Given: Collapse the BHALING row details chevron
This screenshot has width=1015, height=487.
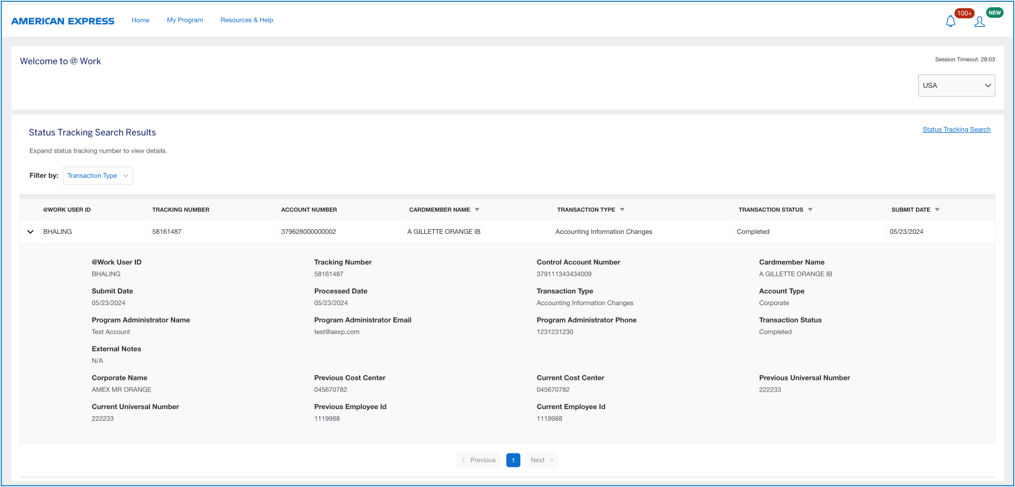Looking at the screenshot, I should coord(30,232).
